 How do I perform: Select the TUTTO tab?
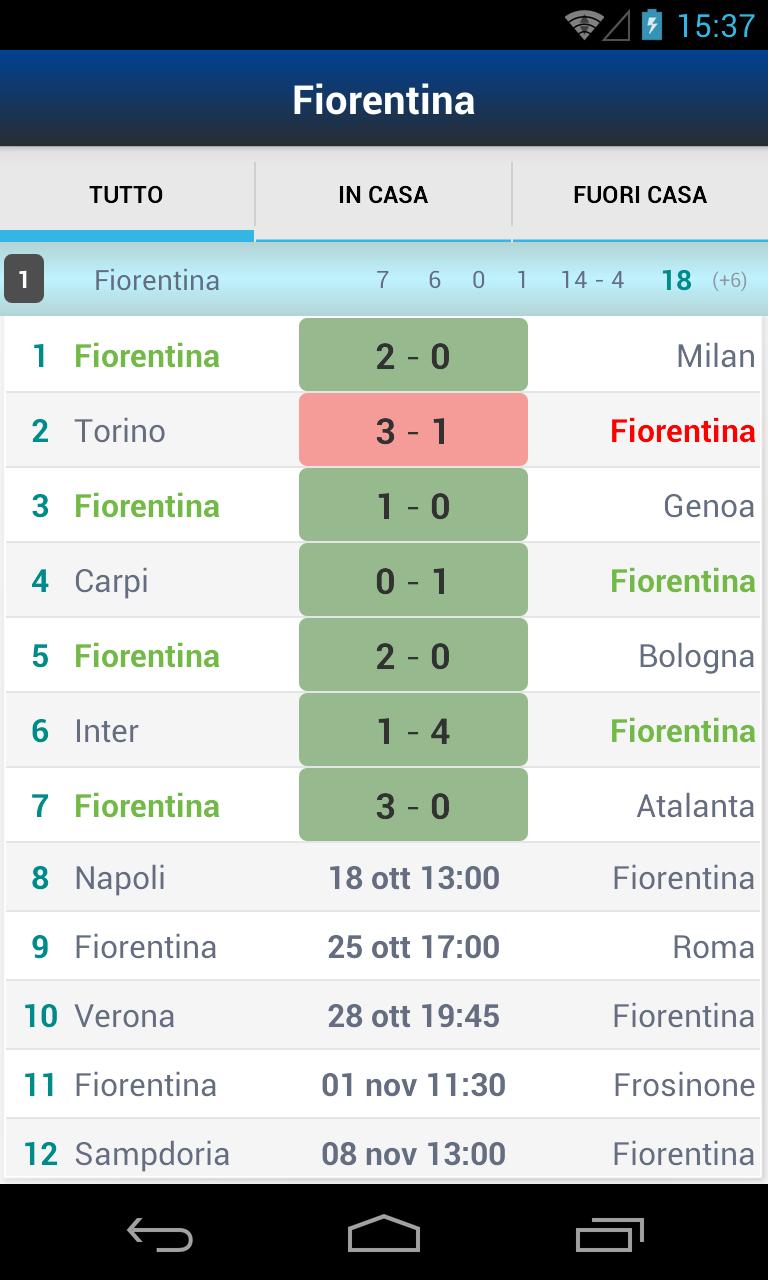(126, 193)
